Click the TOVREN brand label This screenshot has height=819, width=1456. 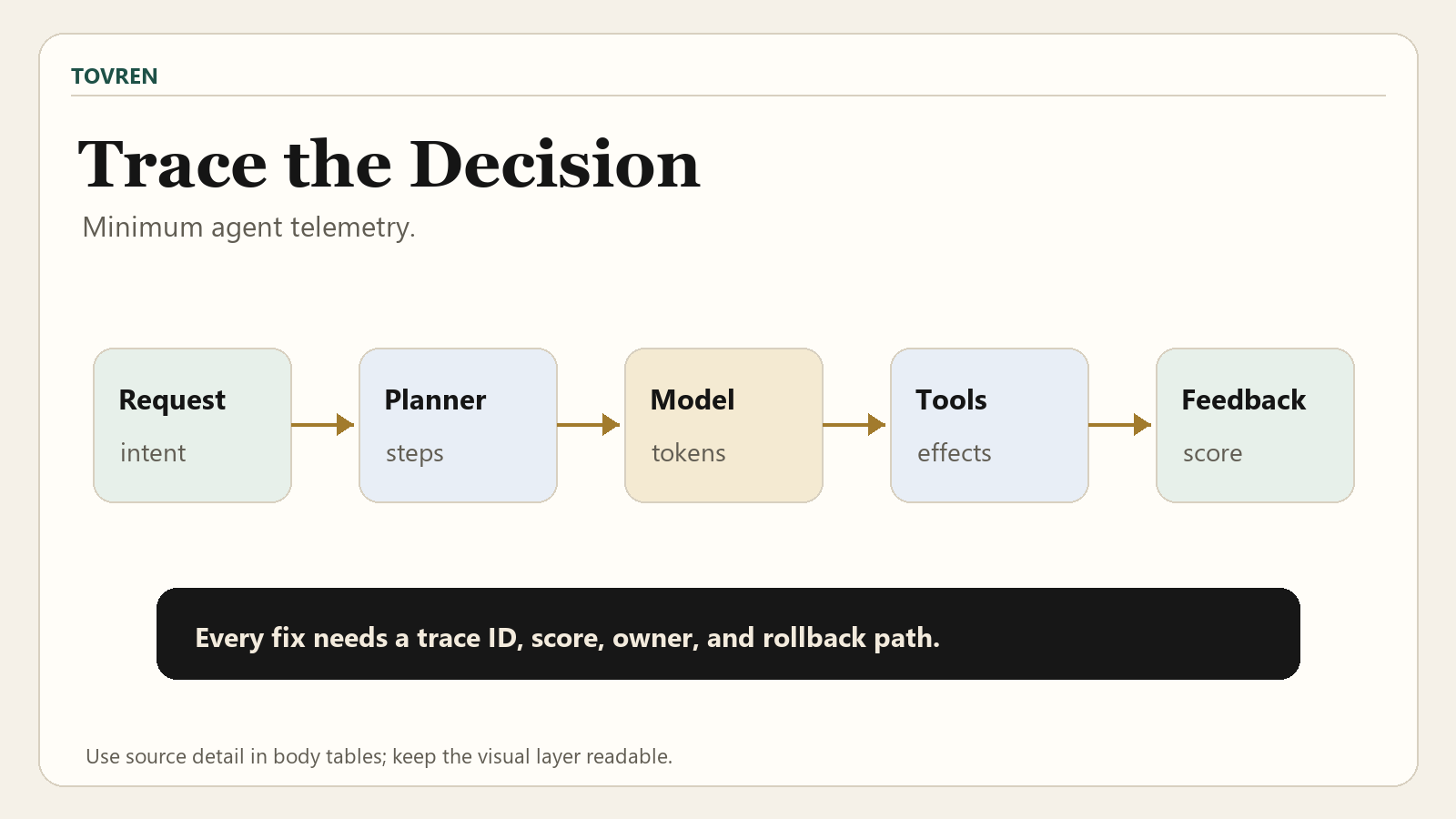115,76
